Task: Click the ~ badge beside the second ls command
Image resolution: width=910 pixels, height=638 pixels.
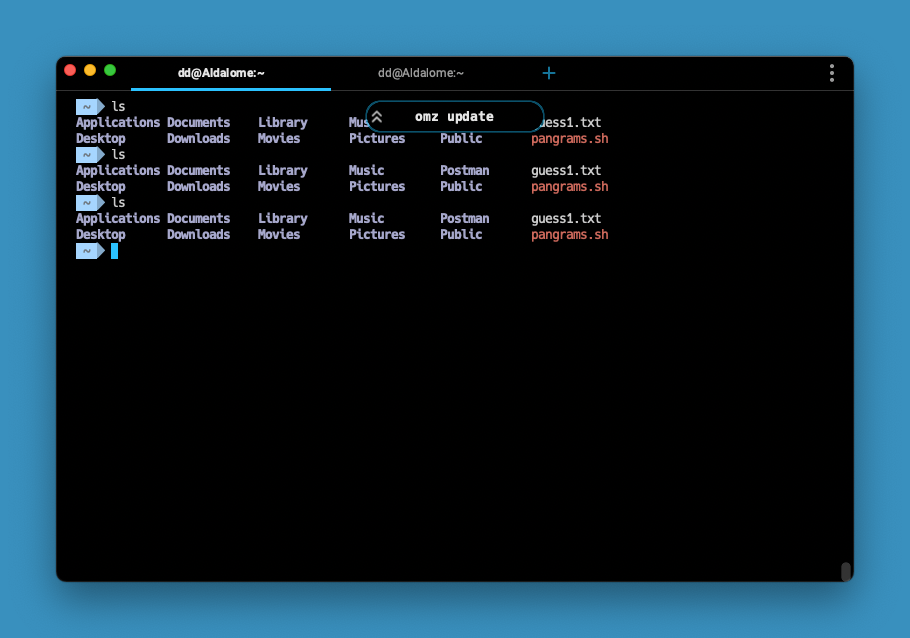Action: 88,154
